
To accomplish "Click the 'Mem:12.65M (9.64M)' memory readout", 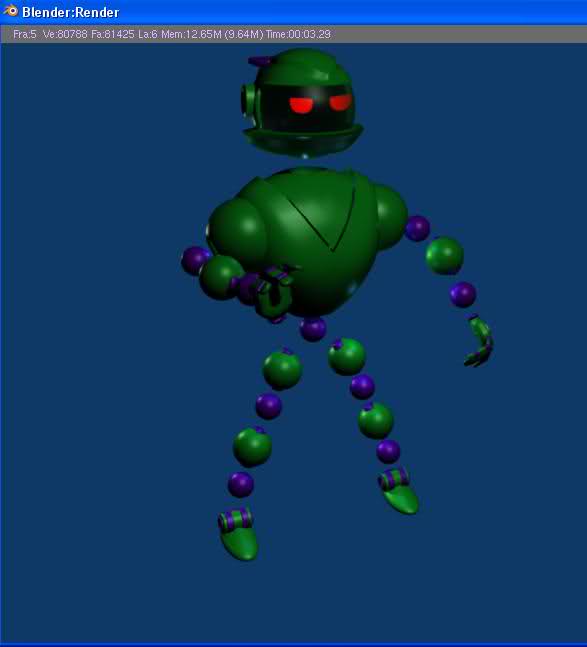I will pyautogui.click(x=212, y=34).
